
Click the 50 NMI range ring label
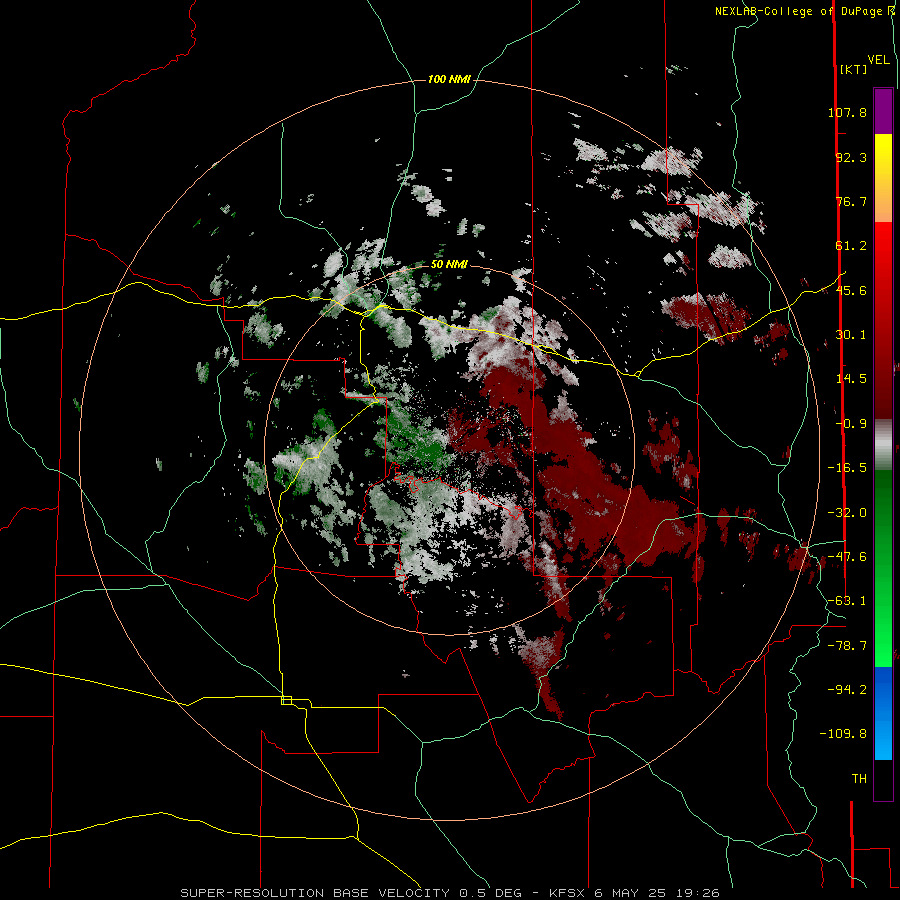449,265
